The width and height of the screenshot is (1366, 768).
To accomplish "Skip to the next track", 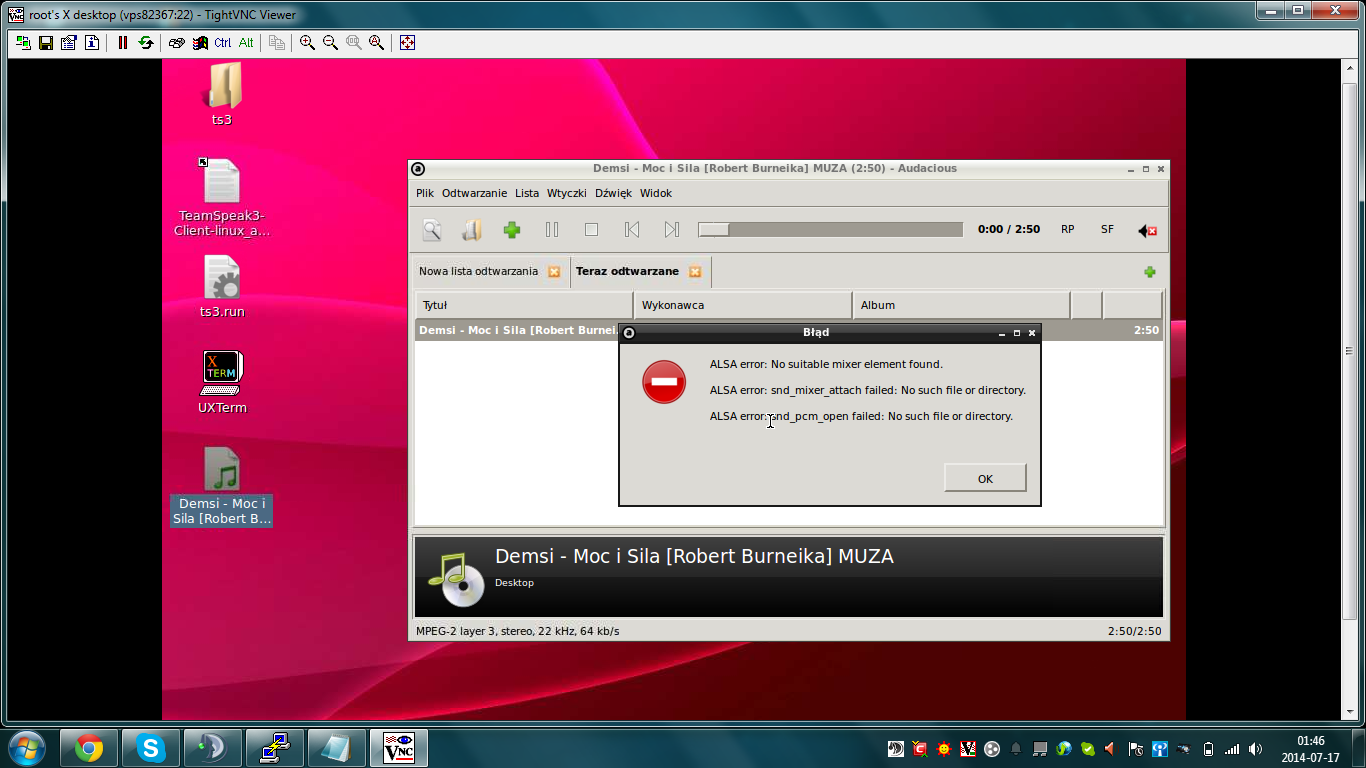I will [672, 230].
